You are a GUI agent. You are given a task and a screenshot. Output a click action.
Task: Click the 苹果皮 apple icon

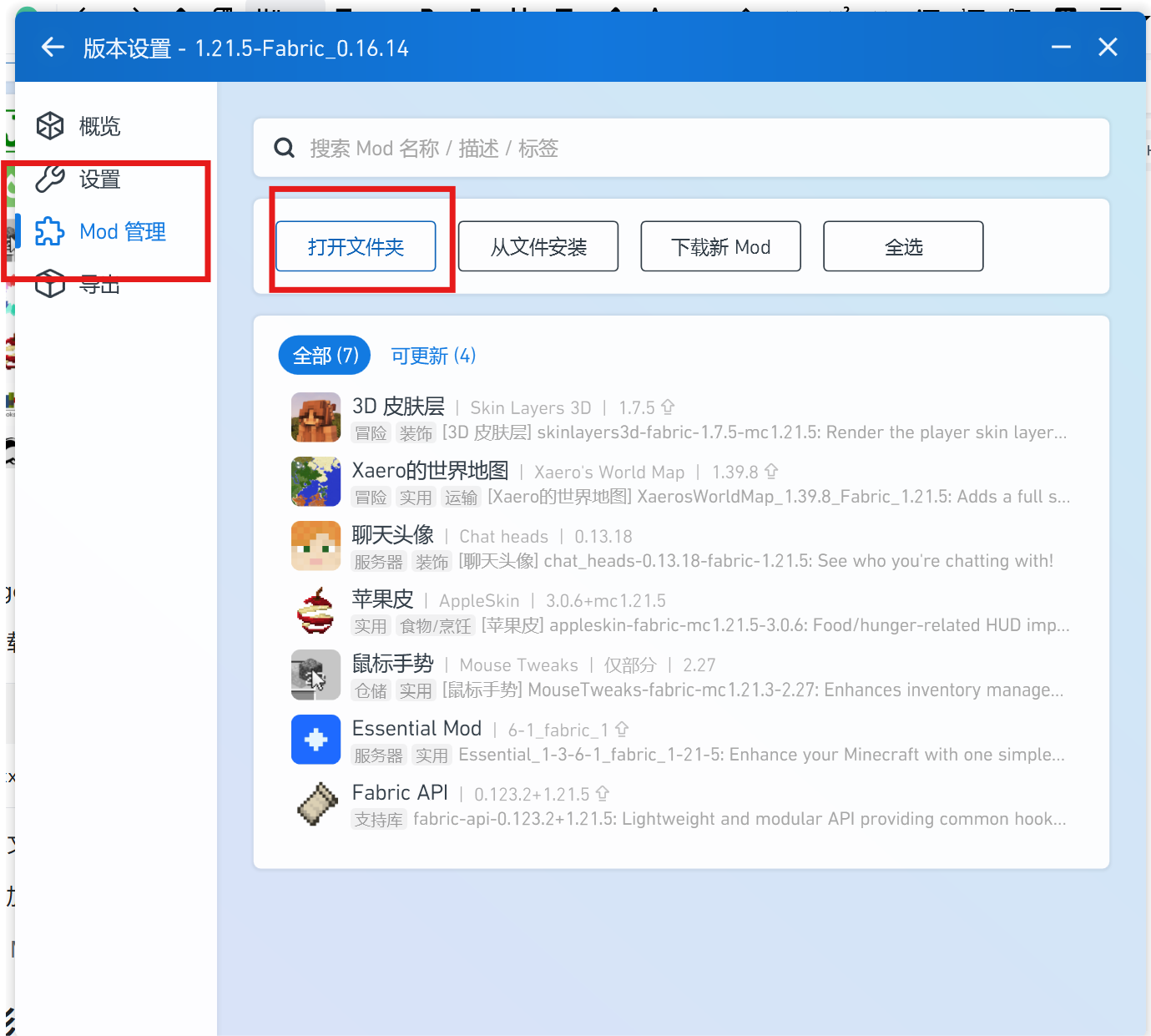coord(316,610)
